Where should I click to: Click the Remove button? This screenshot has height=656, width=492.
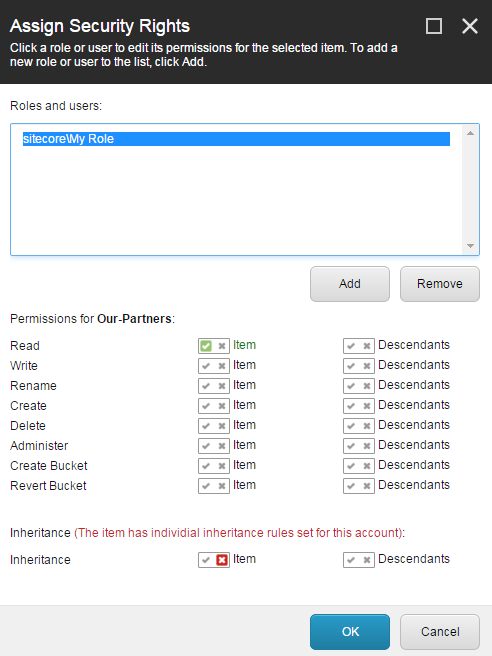[x=440, y=284]
